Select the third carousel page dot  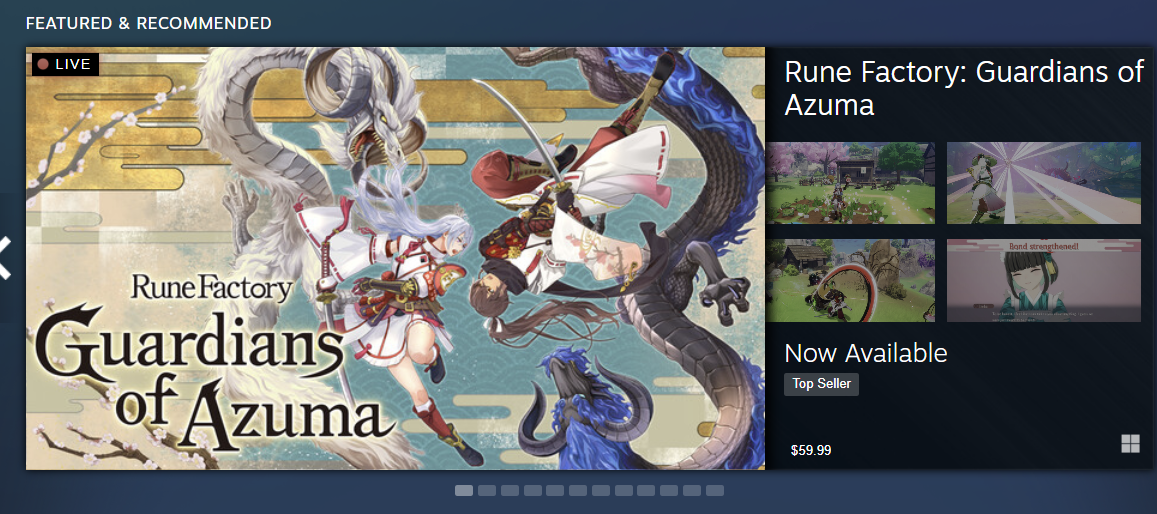point(510,490)
